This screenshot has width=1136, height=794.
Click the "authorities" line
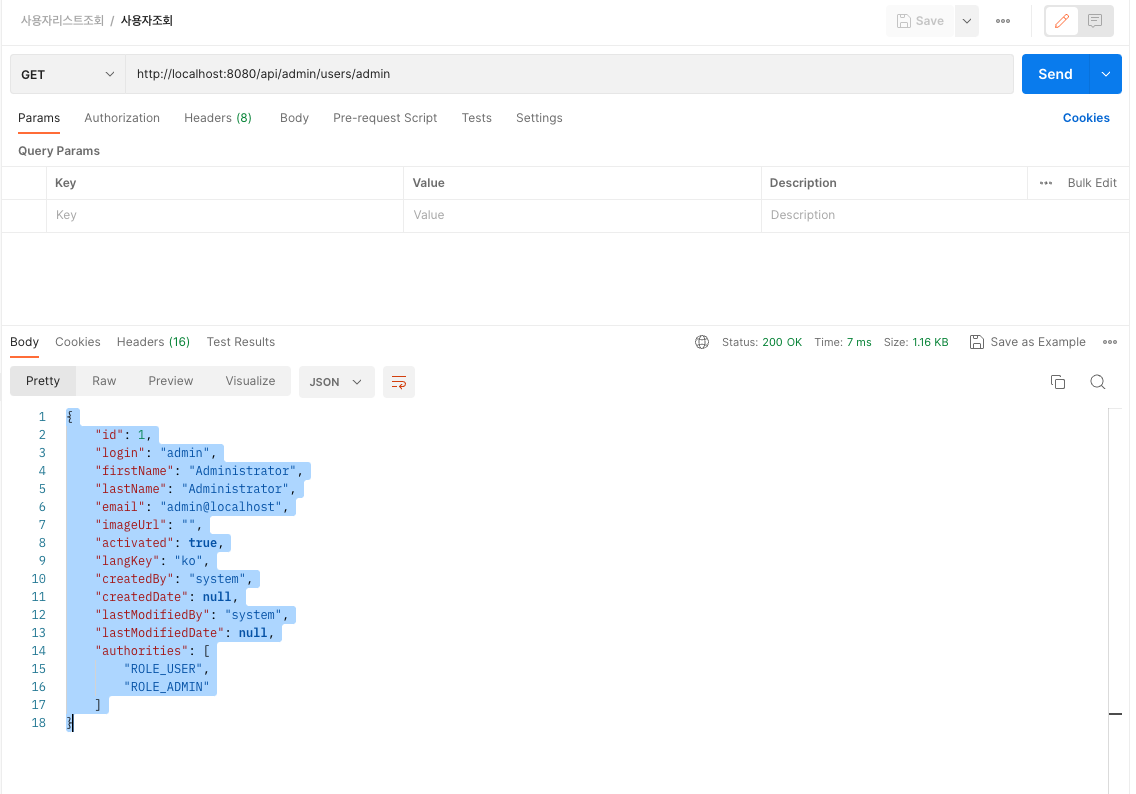(151, 651)
